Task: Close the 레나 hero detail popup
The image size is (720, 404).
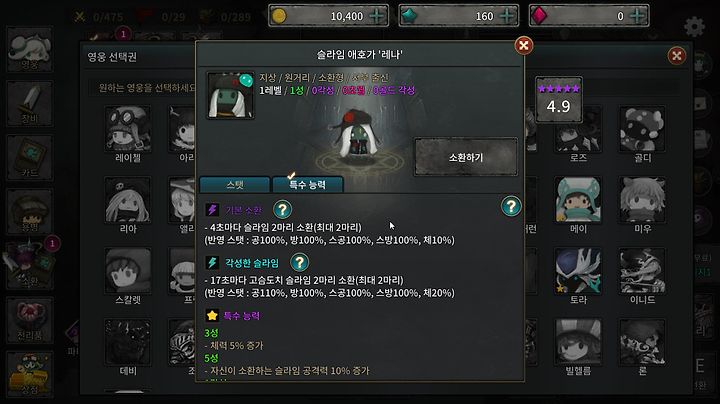Action: [x=523, y=45]
